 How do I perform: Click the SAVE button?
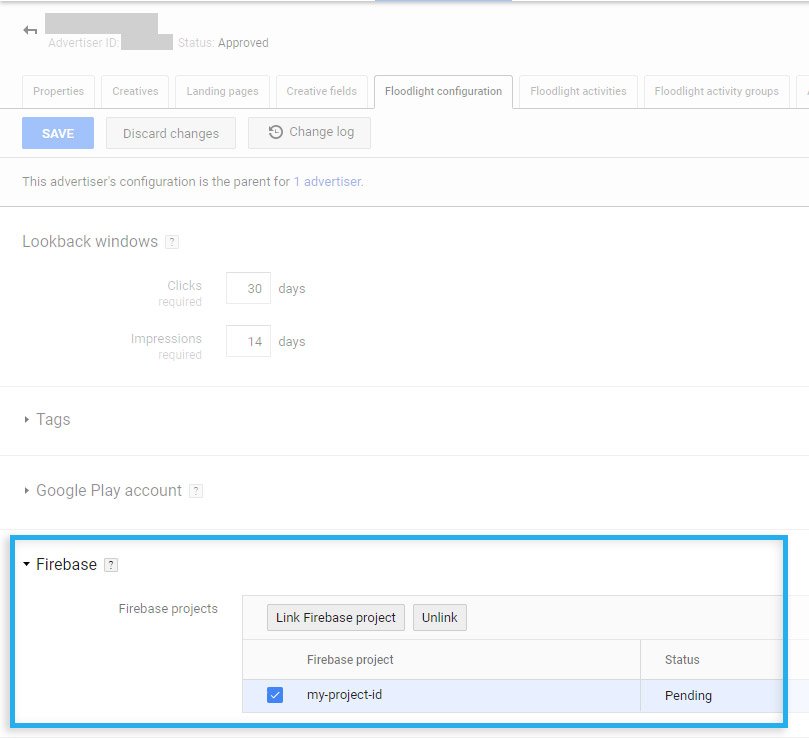coord(57,132)
